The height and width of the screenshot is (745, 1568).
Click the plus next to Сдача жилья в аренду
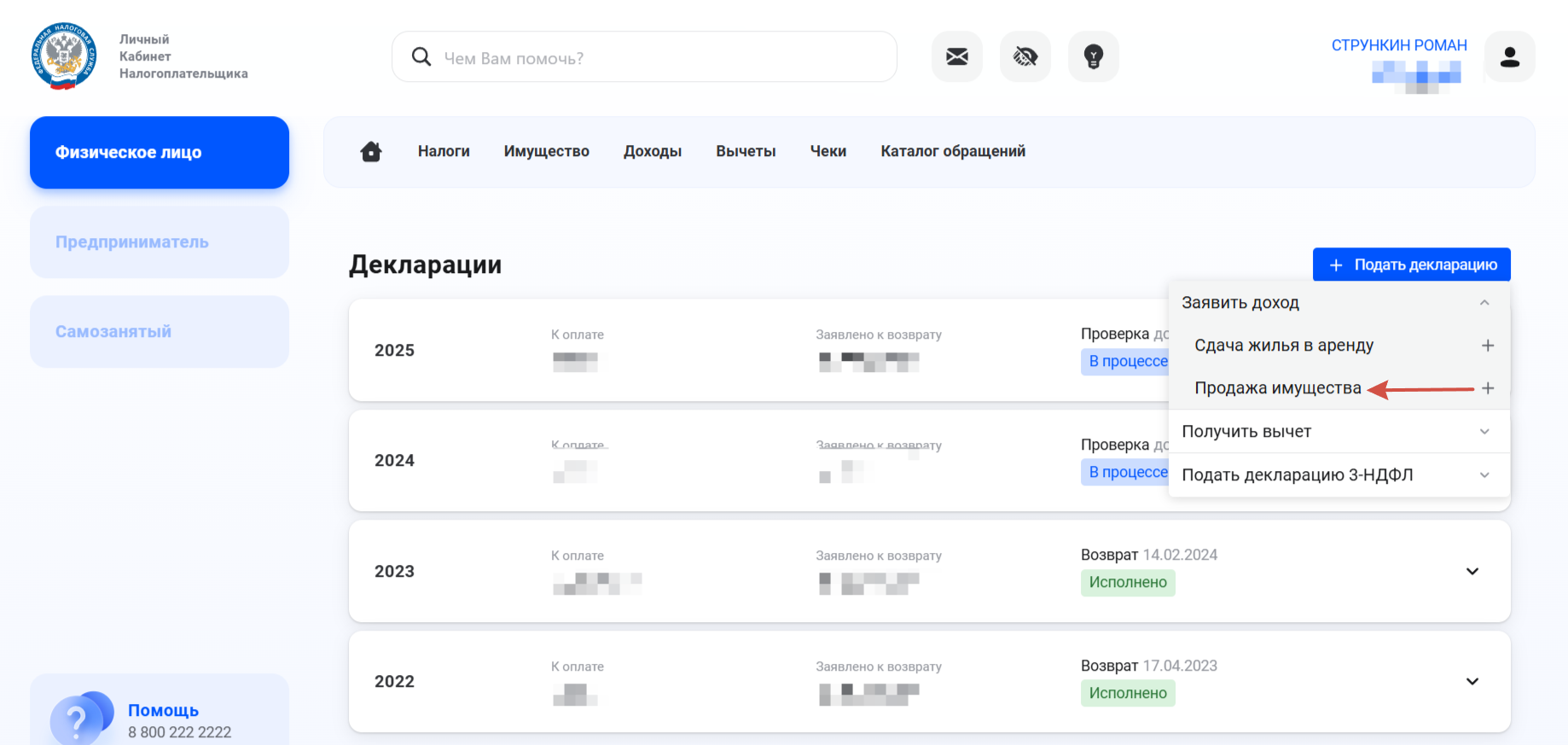pos(1488,346)
